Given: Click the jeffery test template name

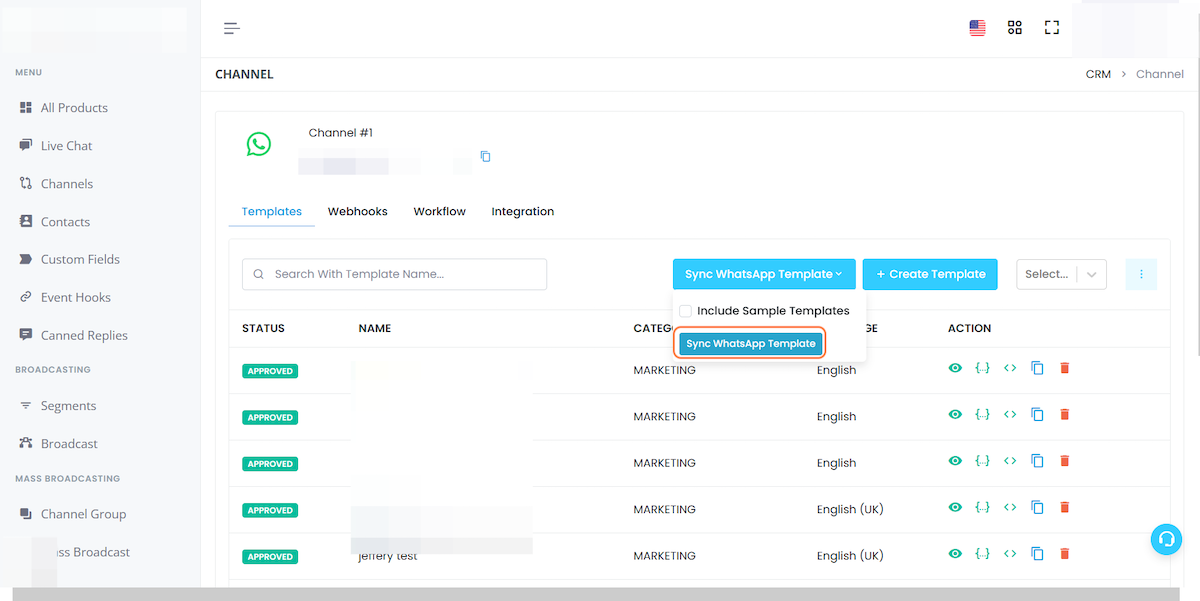Looking at the screenshot, I should [388, 556].
